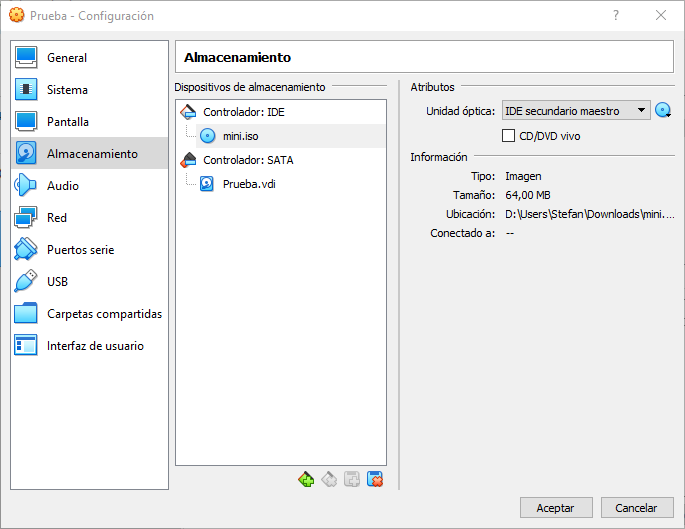Enable the CD/DVD vivo checkbox
The width and height of the screenshot is (685, 529).
[x=508, y=136]
